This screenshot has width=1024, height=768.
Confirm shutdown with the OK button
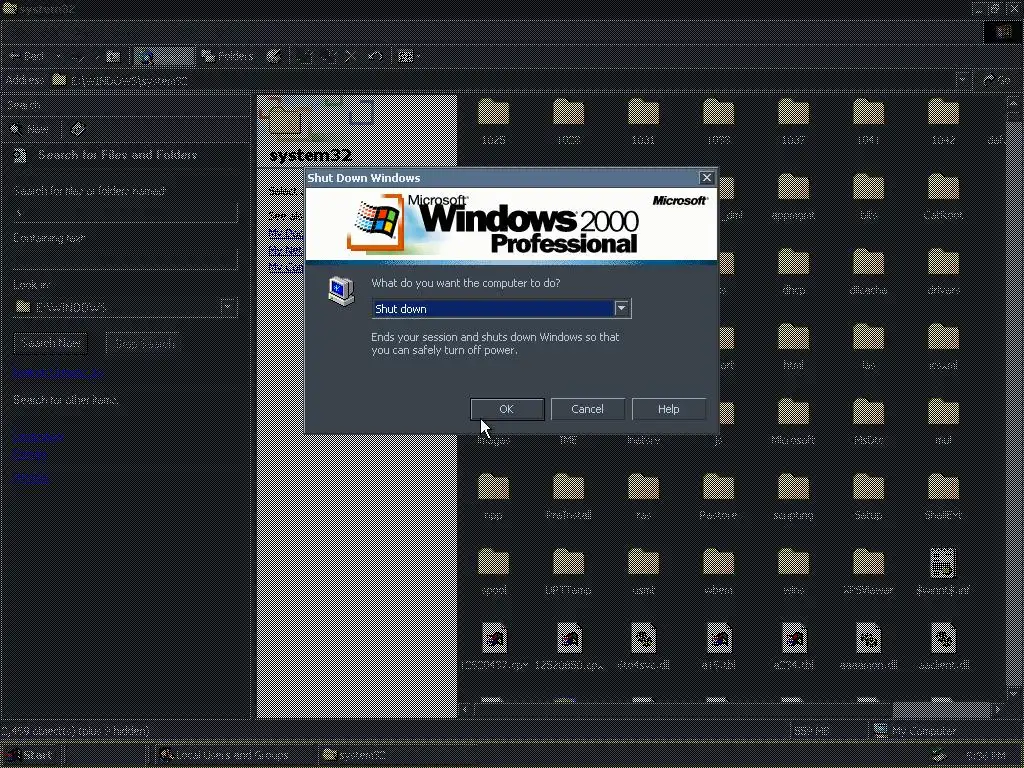pos(507,409)
